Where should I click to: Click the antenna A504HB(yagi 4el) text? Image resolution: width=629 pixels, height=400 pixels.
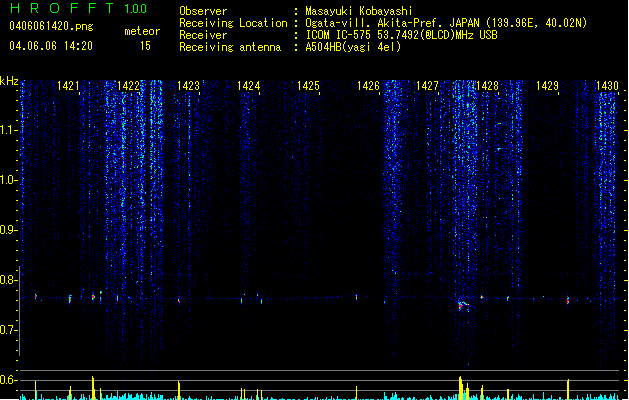pyautogui.click(x=353, y=47)
